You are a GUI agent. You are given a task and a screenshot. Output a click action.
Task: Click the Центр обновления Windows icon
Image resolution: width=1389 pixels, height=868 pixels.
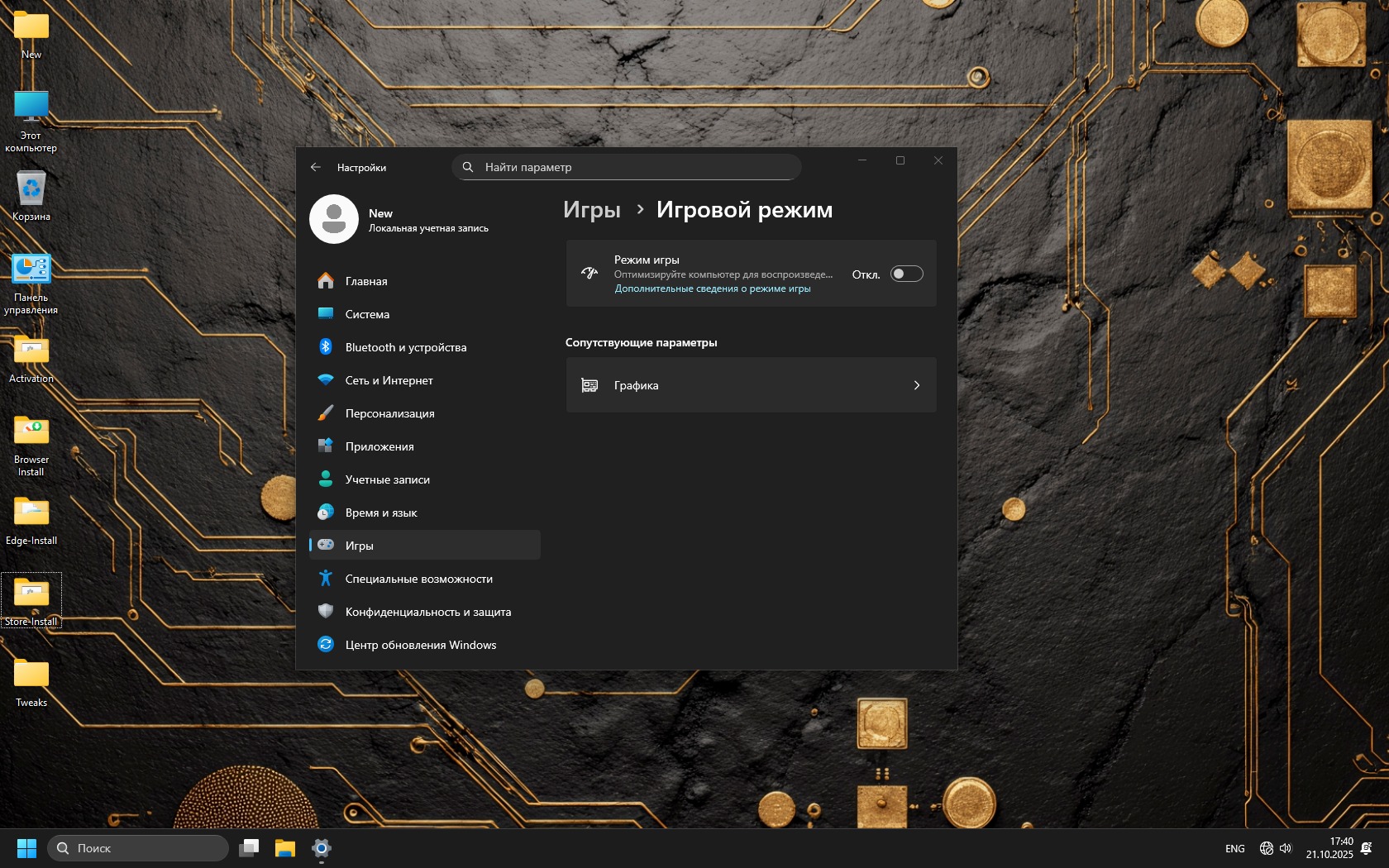(x=326, y=645)
